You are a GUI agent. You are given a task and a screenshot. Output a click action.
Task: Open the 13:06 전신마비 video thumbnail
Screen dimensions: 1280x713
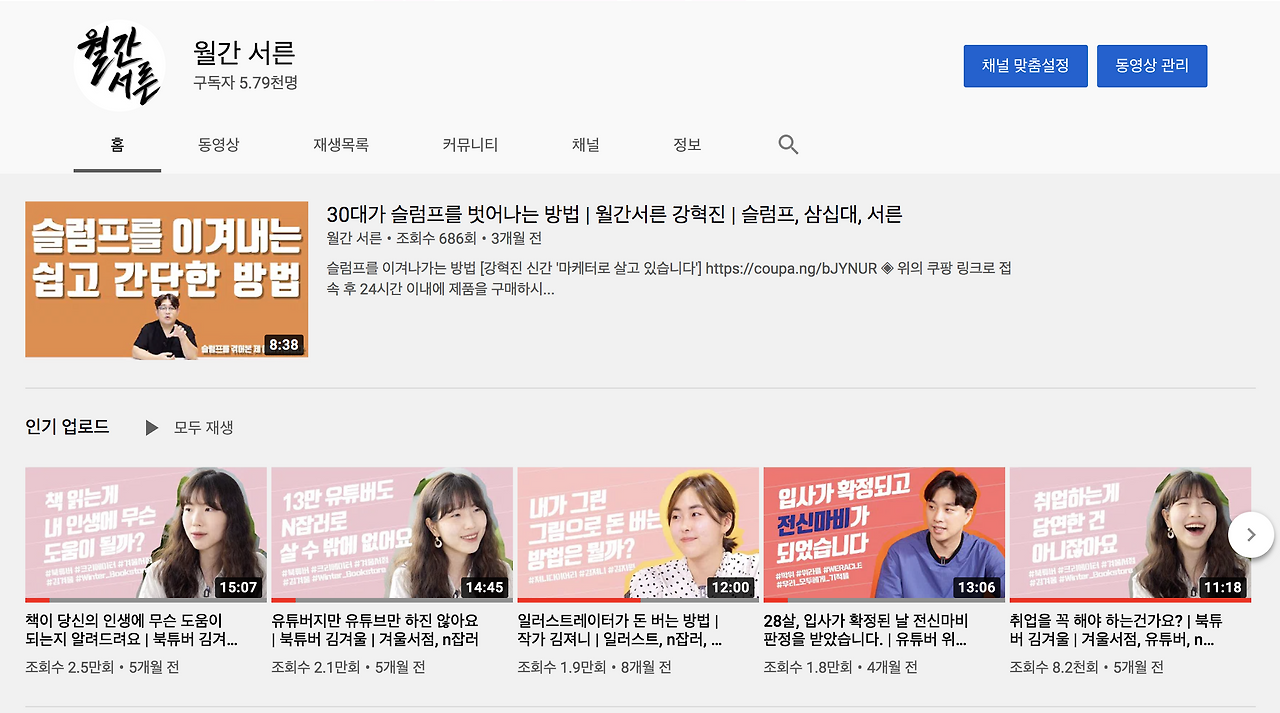(884, 535)
